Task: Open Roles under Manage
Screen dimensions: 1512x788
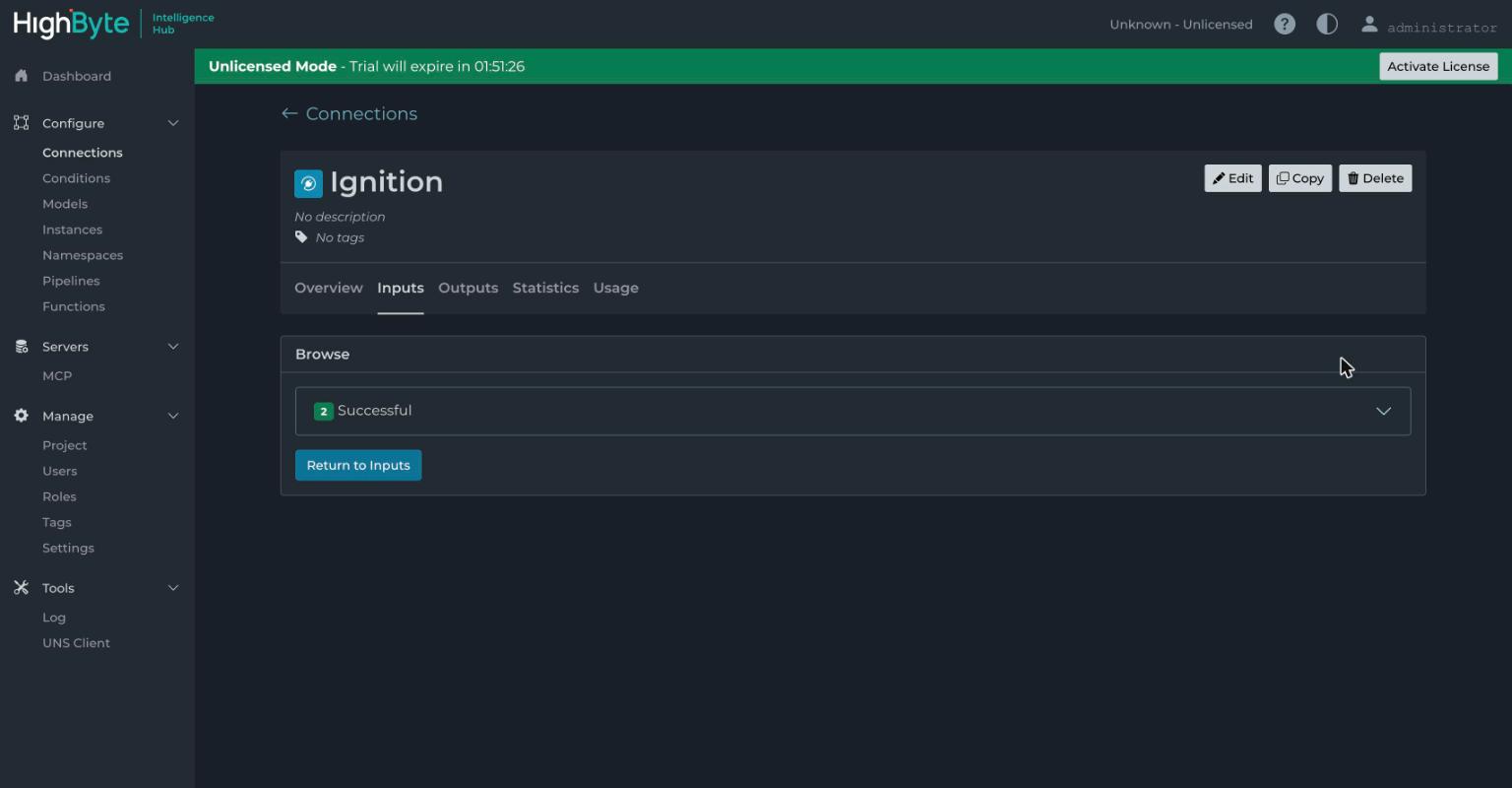Action: (59, 496)
